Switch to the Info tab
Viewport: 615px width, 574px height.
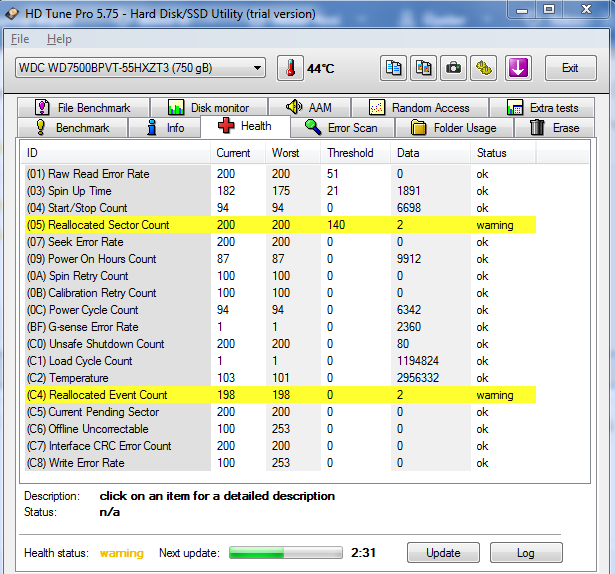[165, 128]
